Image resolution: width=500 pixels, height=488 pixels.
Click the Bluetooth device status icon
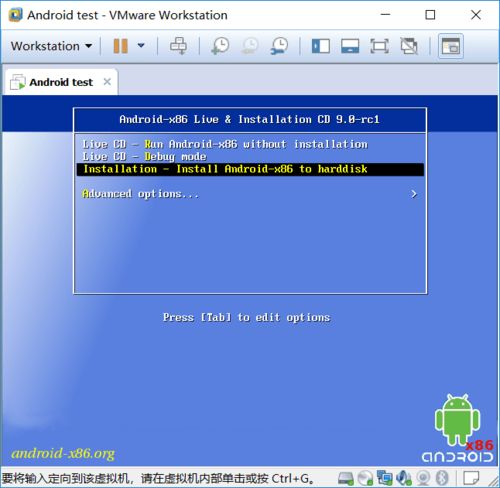coord(442,478)
